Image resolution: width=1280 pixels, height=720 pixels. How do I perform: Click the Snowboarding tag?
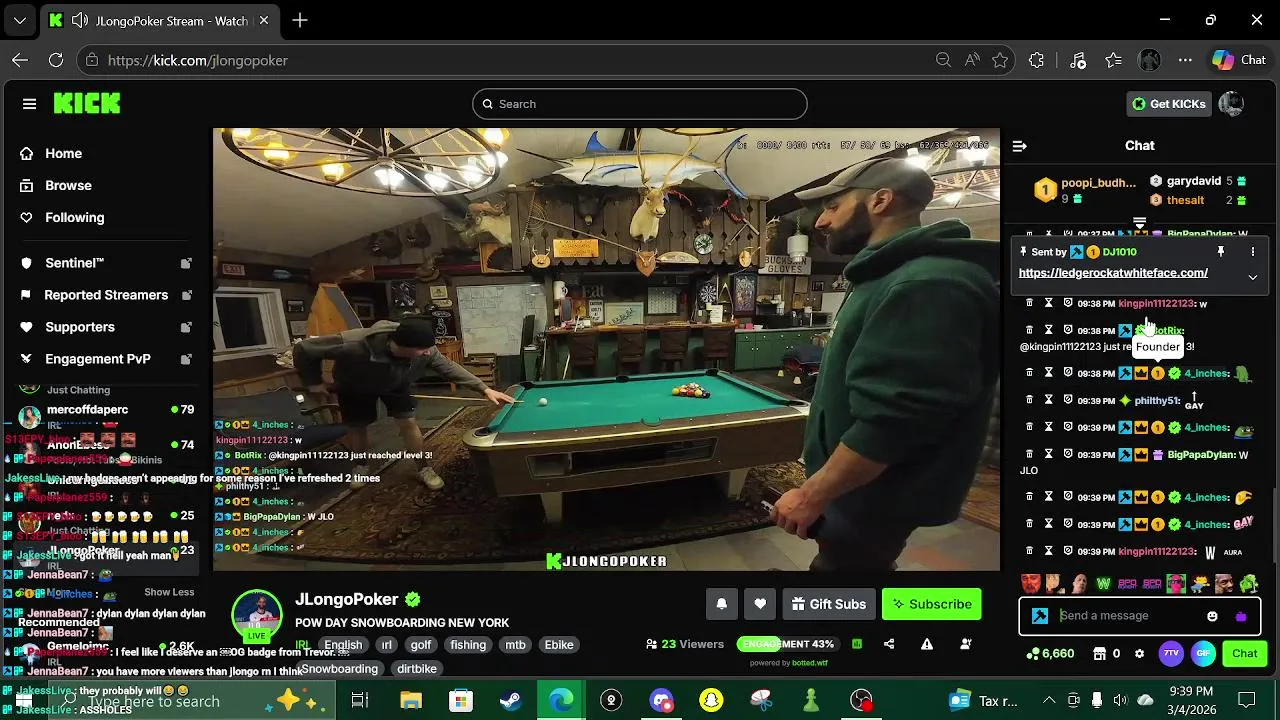[340, 669]
